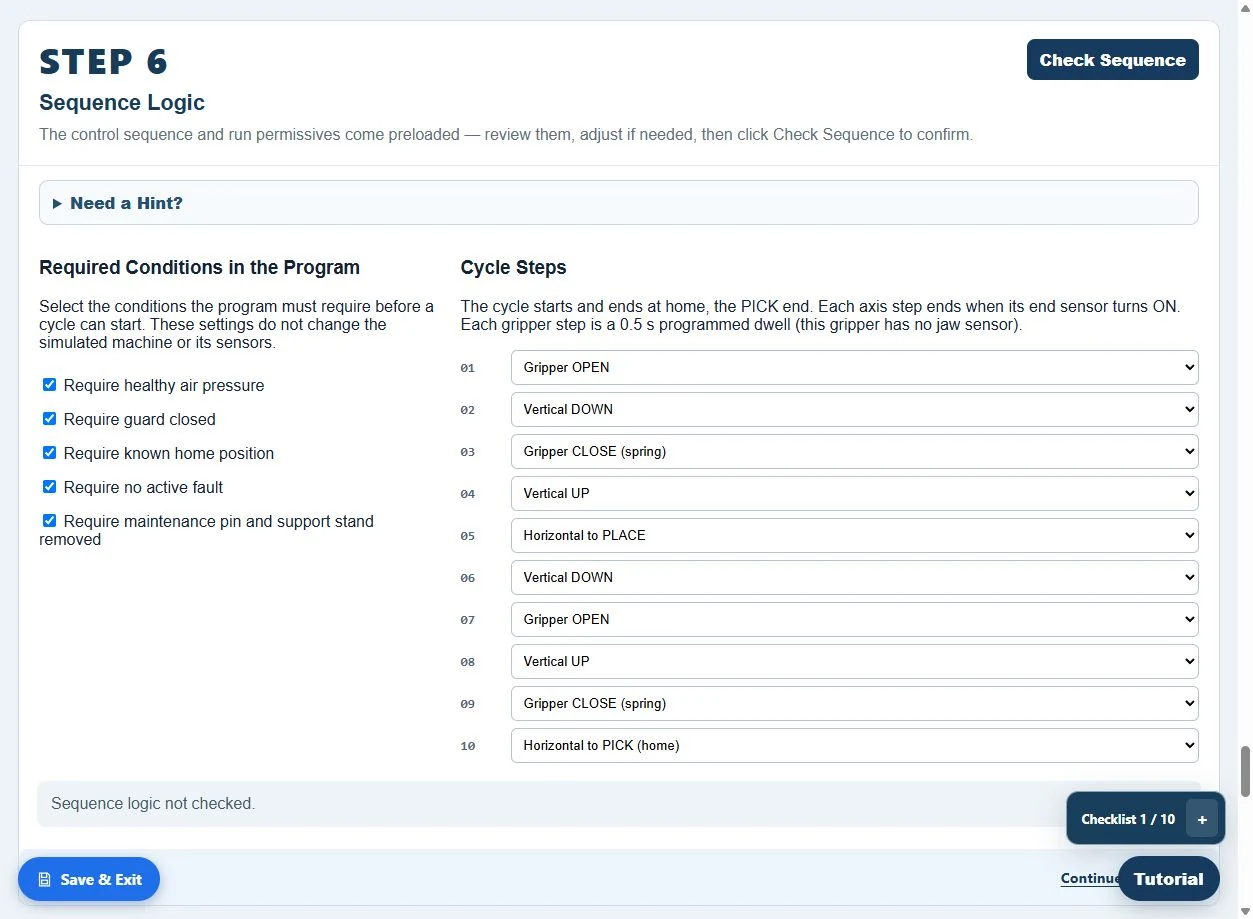Open the step 07 Gripper OPEN dropdown

click(854, 619)
